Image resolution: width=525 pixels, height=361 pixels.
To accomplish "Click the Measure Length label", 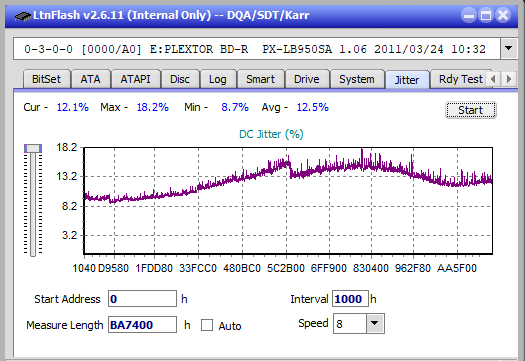I will (x=65, y=325).
